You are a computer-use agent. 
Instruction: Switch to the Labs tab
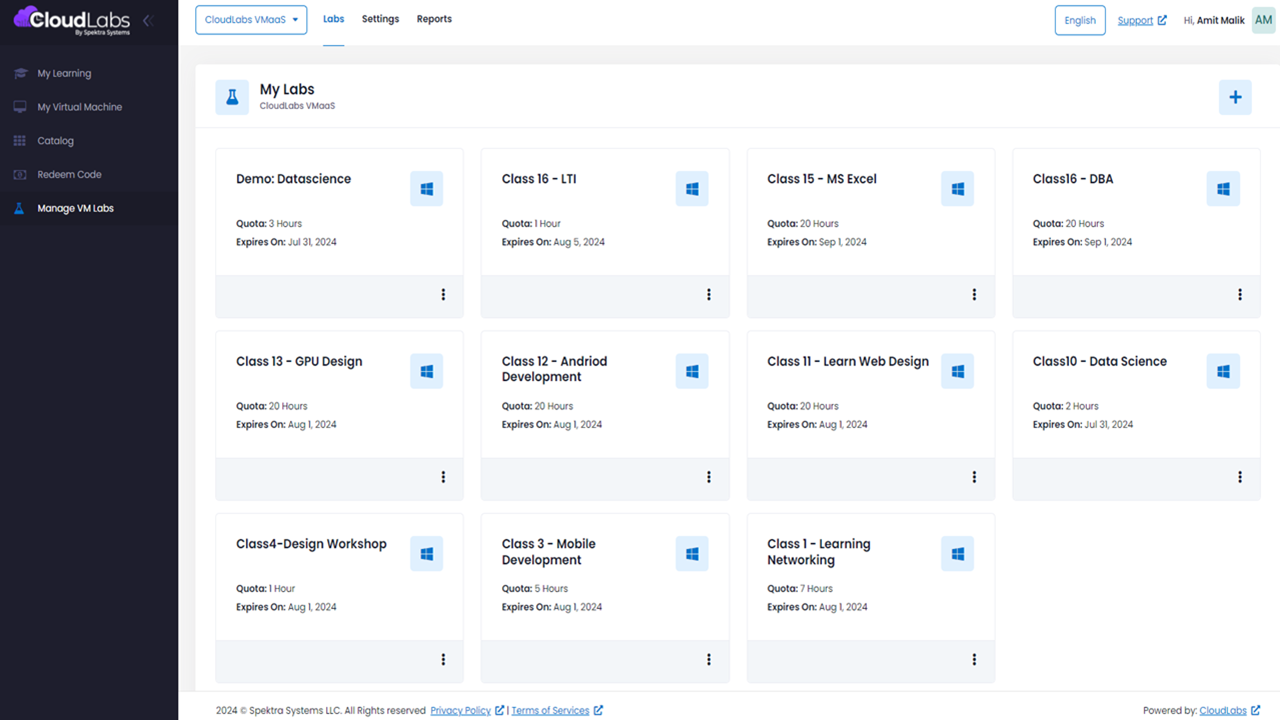[x=333, y=19]
